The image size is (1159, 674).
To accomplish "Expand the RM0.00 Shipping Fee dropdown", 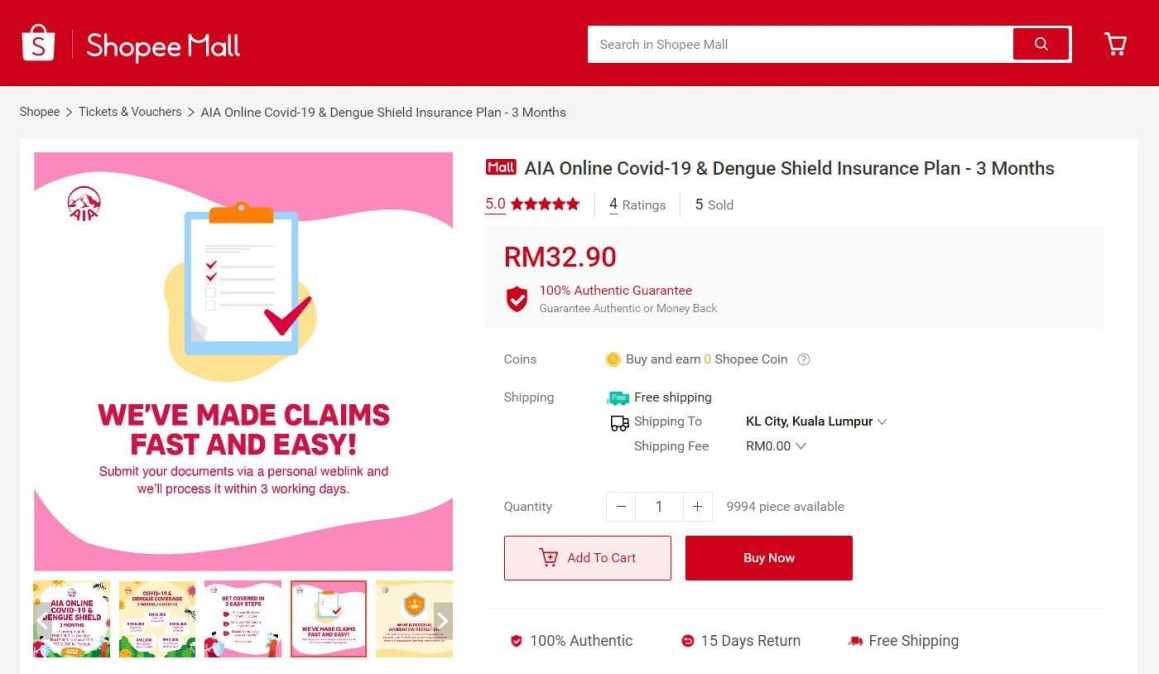I will 776,446.
